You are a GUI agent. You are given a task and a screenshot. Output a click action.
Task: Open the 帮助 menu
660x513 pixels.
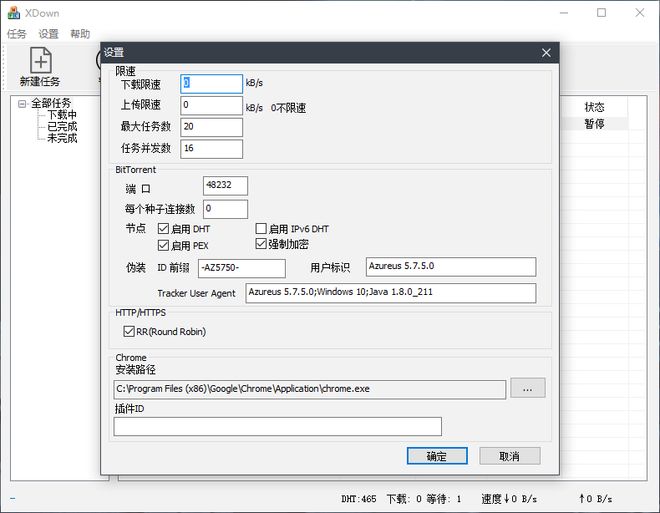[x=80, y=34]
